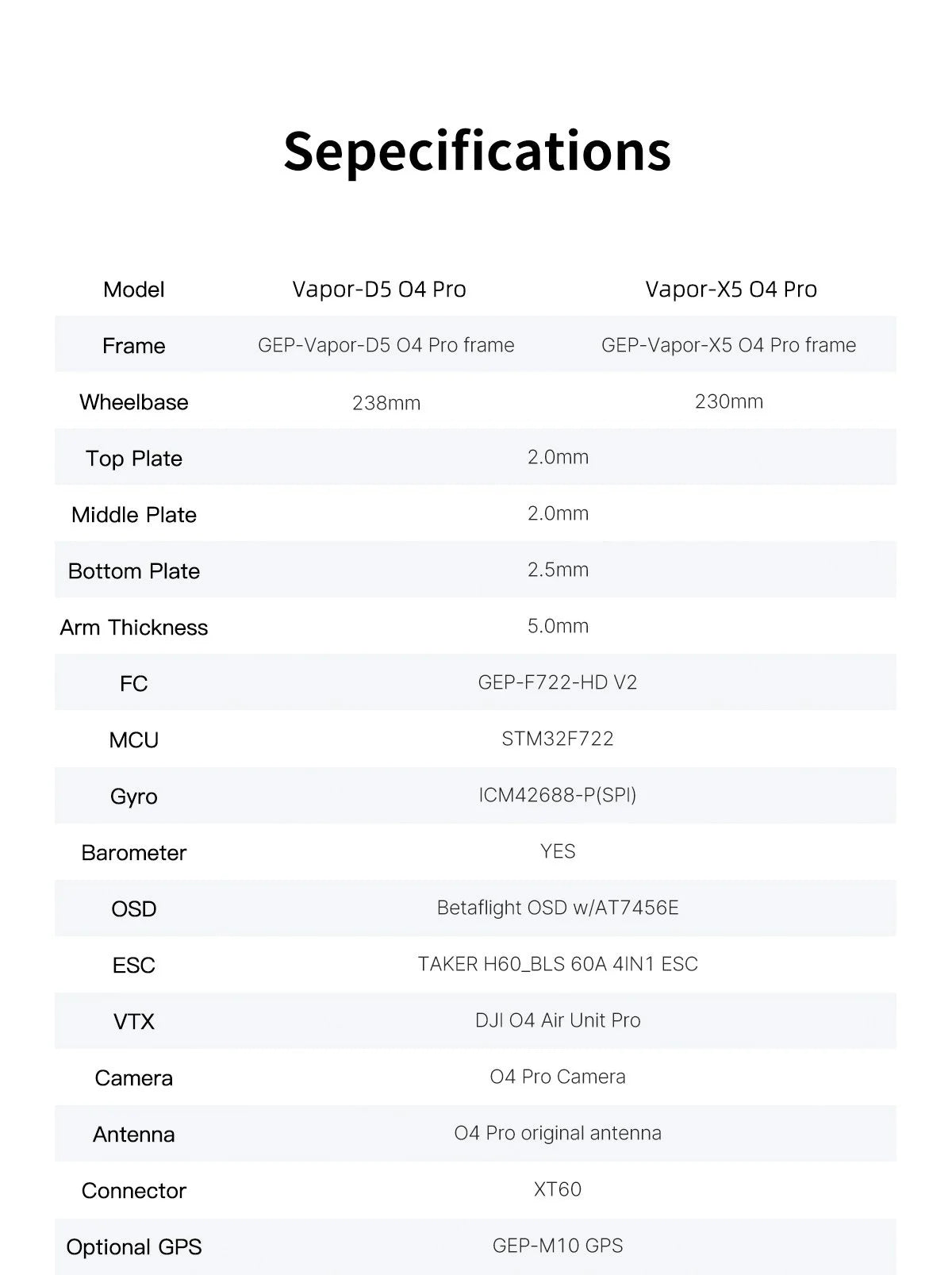
Task: Click the ICM42688-P(SPI) gyro value
Action: (558, 795)
